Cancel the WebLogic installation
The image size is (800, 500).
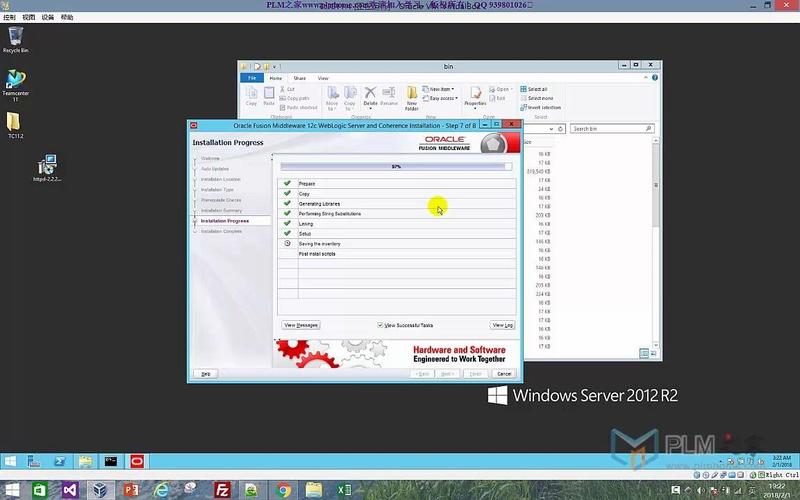point(504,373)
